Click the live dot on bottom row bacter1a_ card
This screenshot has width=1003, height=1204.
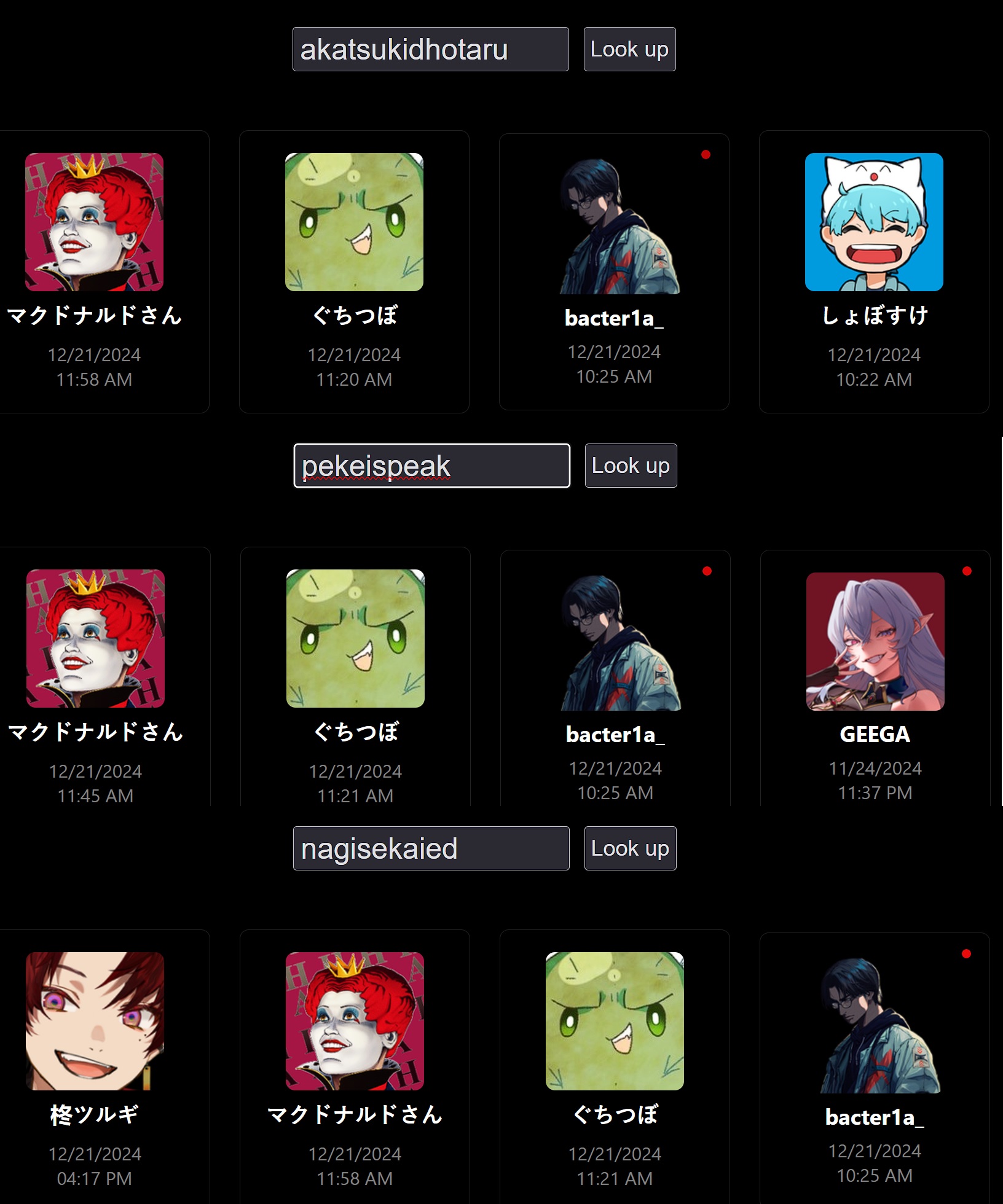(x=966, y=954)
